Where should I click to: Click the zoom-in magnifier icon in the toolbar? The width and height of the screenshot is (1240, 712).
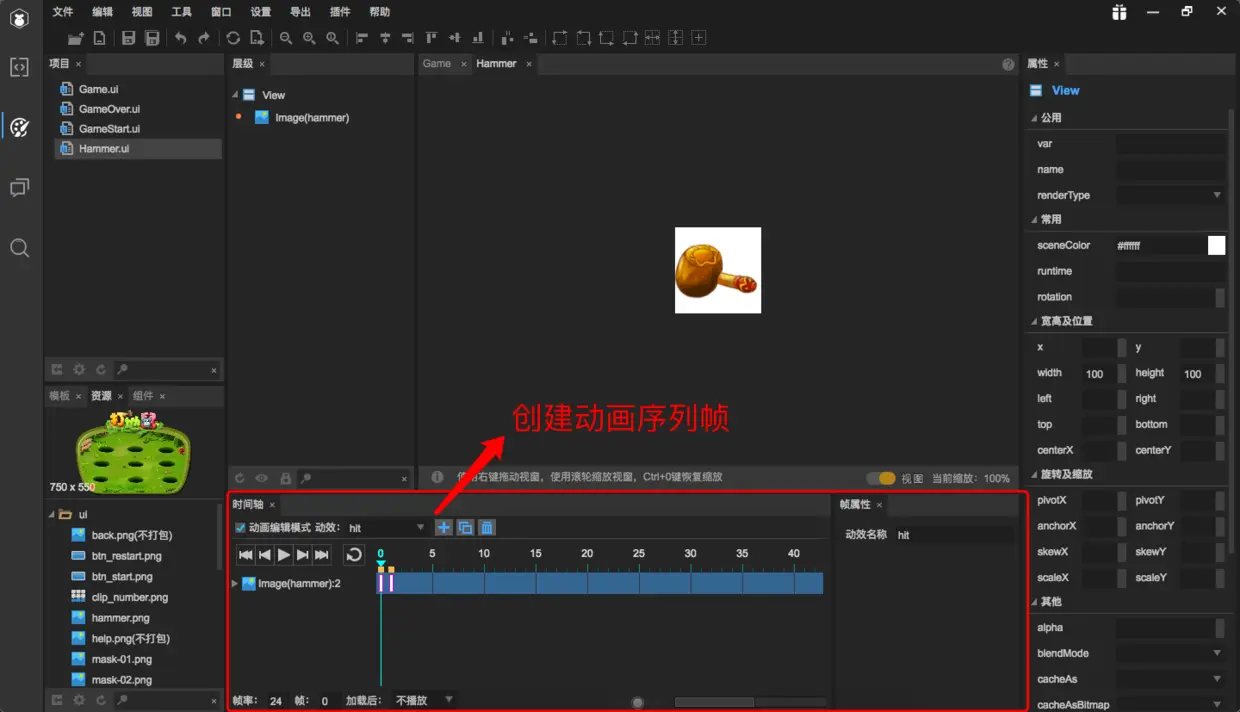pyautogui.click(x=310, y=38)
